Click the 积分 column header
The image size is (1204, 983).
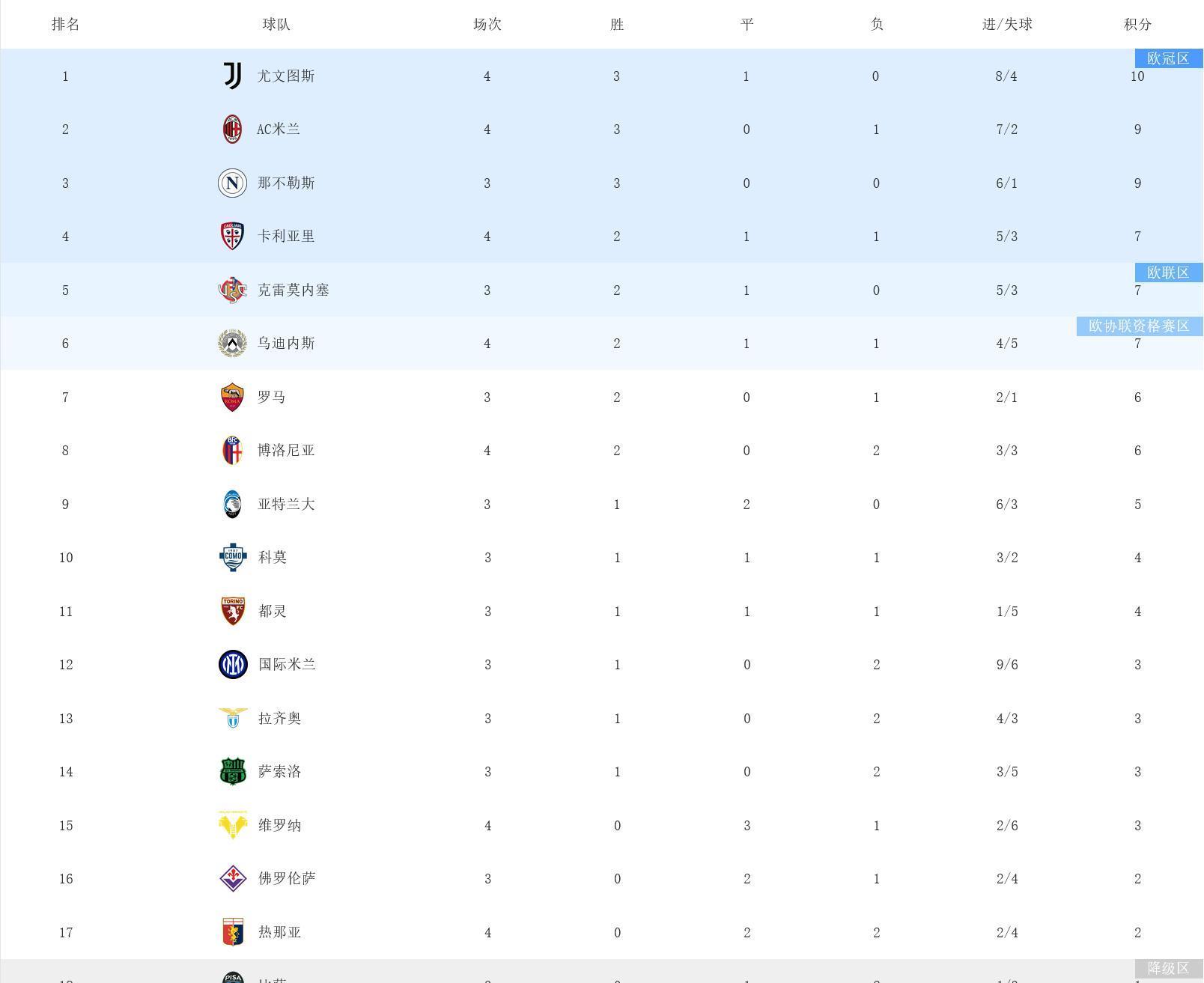pos(1137,25)
